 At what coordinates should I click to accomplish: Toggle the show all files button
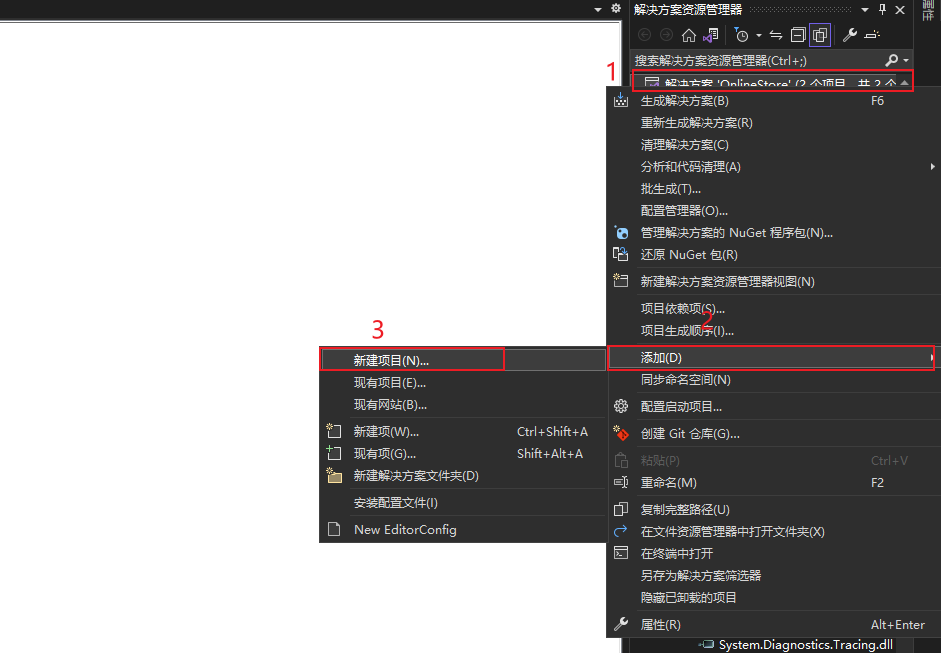click(x=820, y=35)
